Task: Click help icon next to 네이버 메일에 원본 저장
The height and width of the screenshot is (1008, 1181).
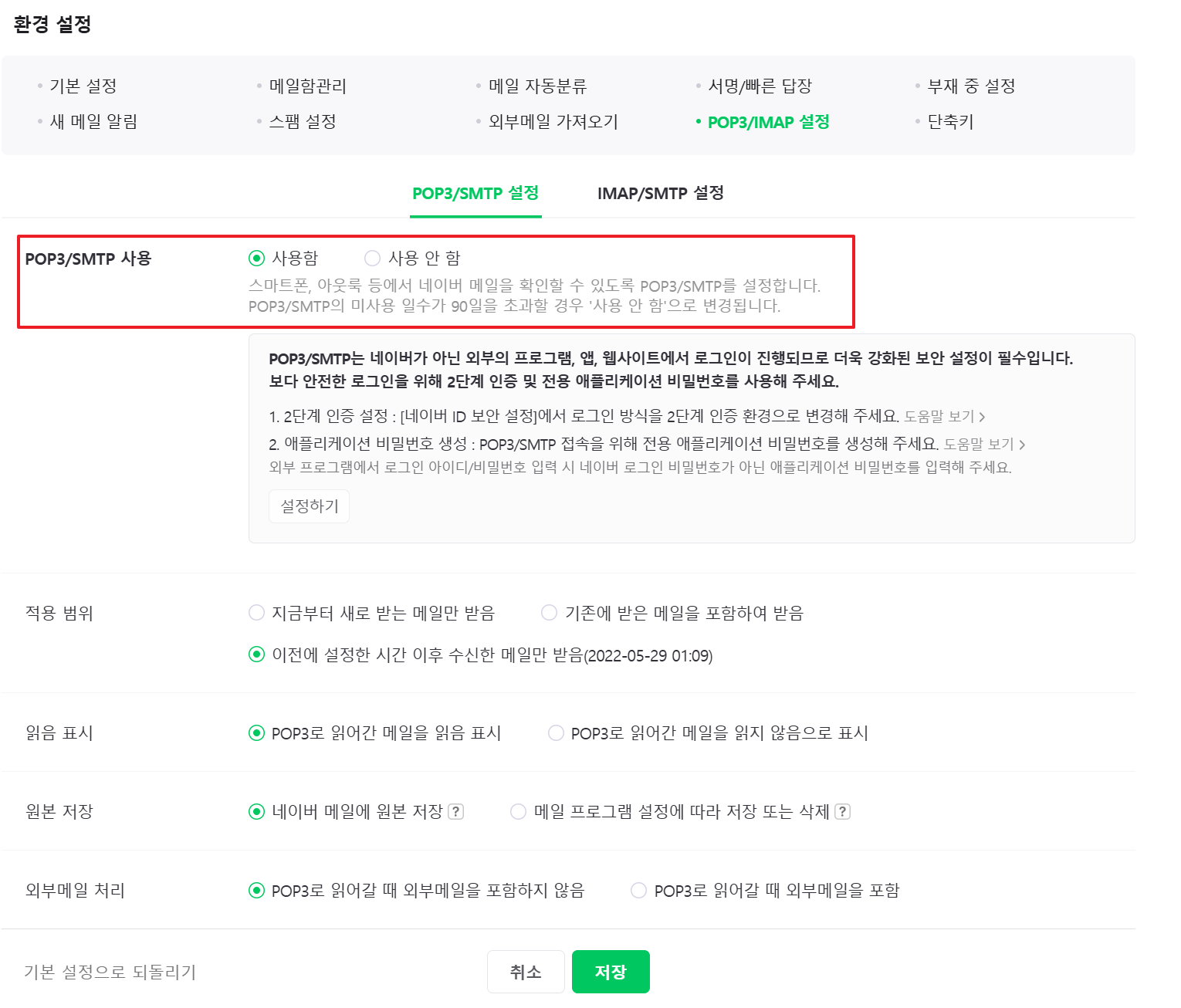Action: click(456, 811)
